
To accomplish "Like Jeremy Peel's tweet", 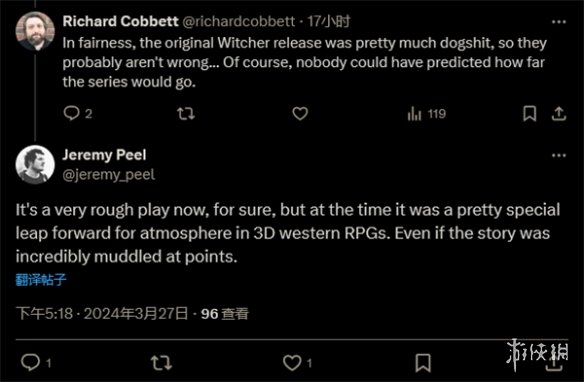I will click(292, 362).
